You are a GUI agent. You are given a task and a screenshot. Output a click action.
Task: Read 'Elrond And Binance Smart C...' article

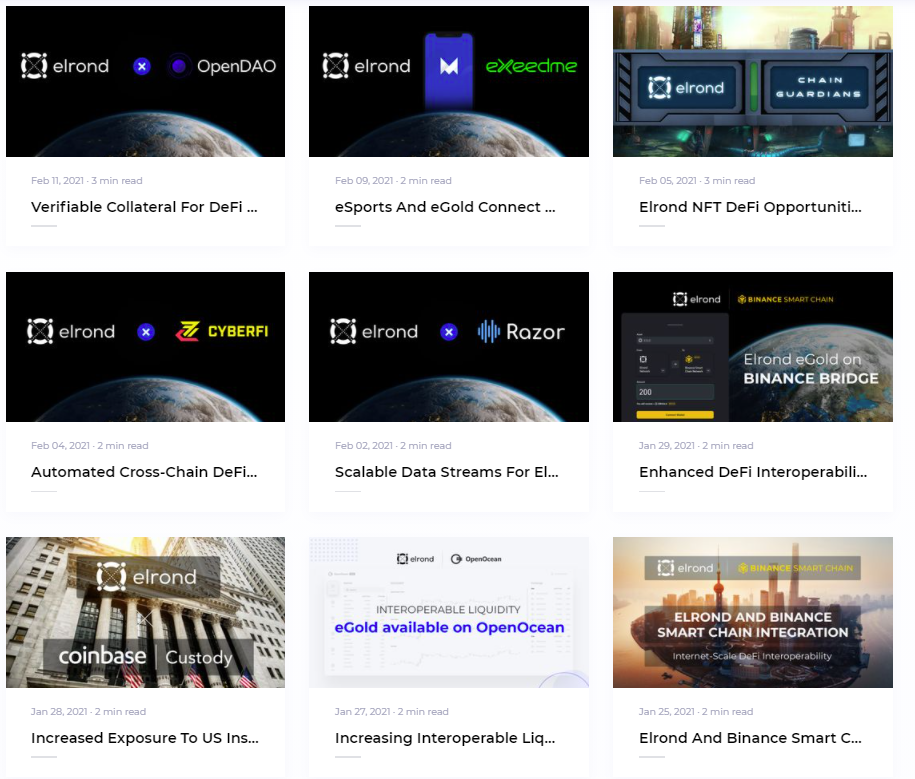[x=750, y=738]
